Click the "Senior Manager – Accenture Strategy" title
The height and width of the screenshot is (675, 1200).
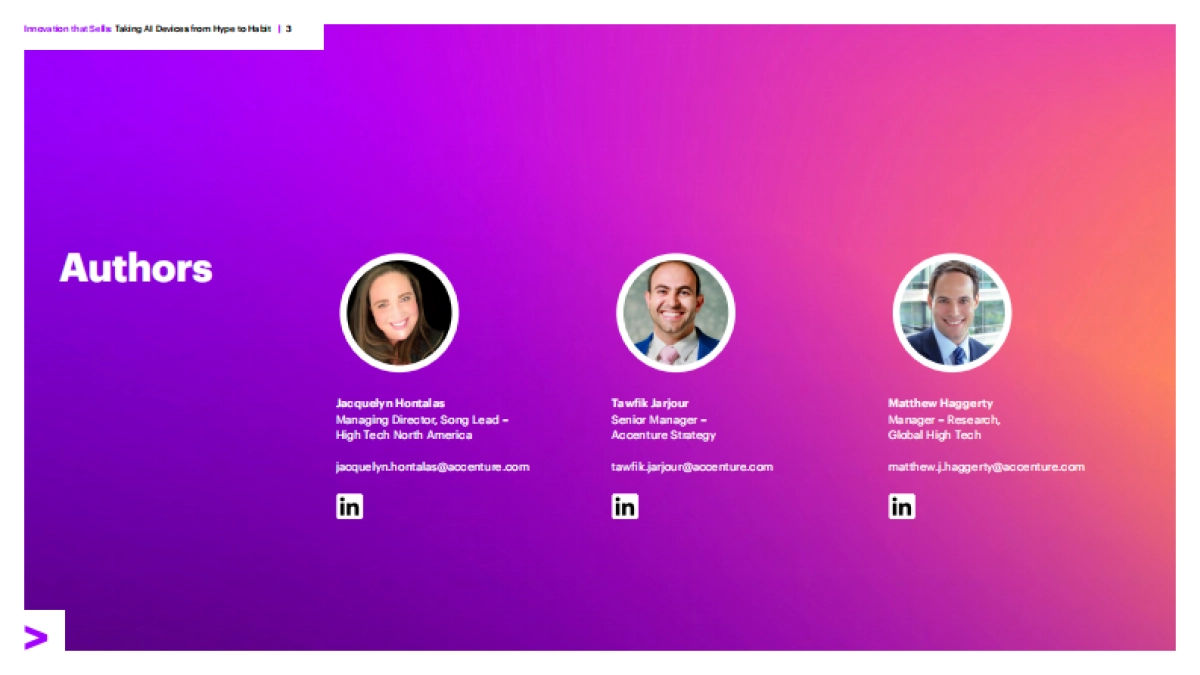pos(663,427)
